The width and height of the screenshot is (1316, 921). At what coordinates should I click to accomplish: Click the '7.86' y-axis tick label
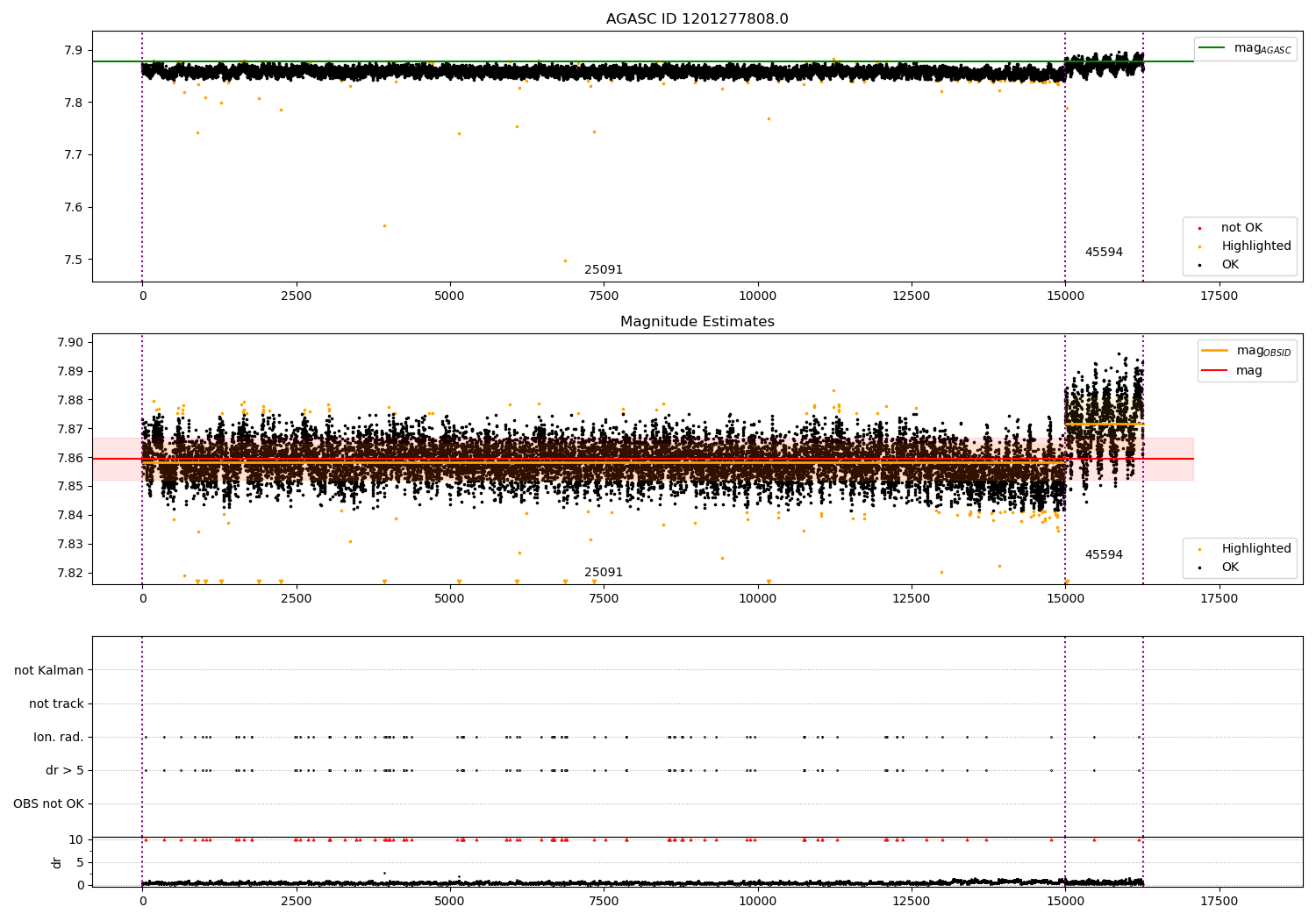coord(69,458)
